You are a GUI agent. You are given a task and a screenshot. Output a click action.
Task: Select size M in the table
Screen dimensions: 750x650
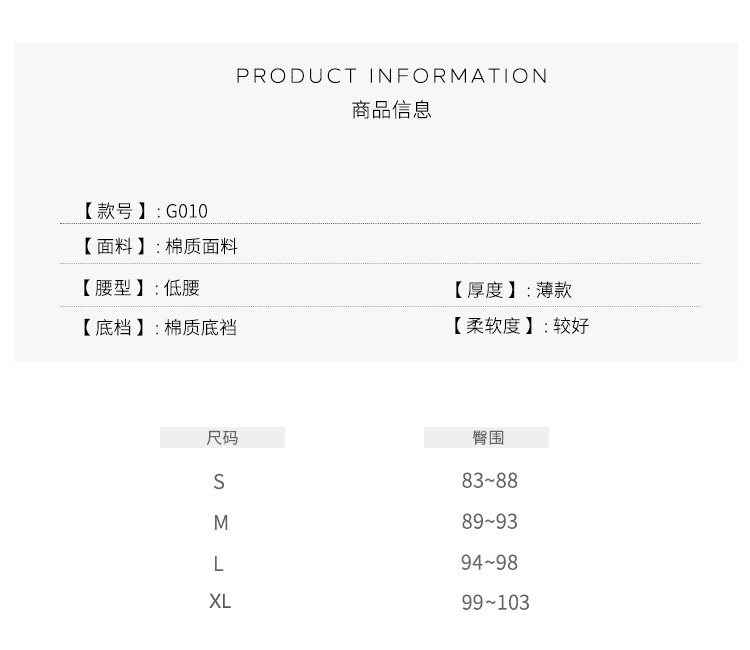220,523
